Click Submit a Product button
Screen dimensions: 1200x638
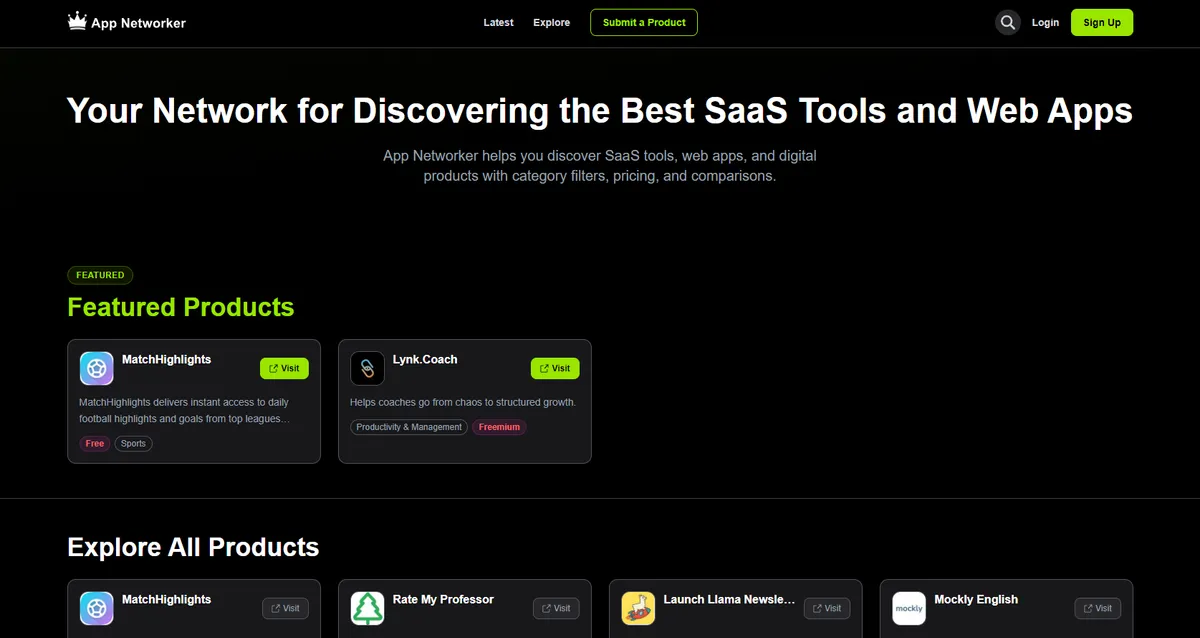click(644, 22)
